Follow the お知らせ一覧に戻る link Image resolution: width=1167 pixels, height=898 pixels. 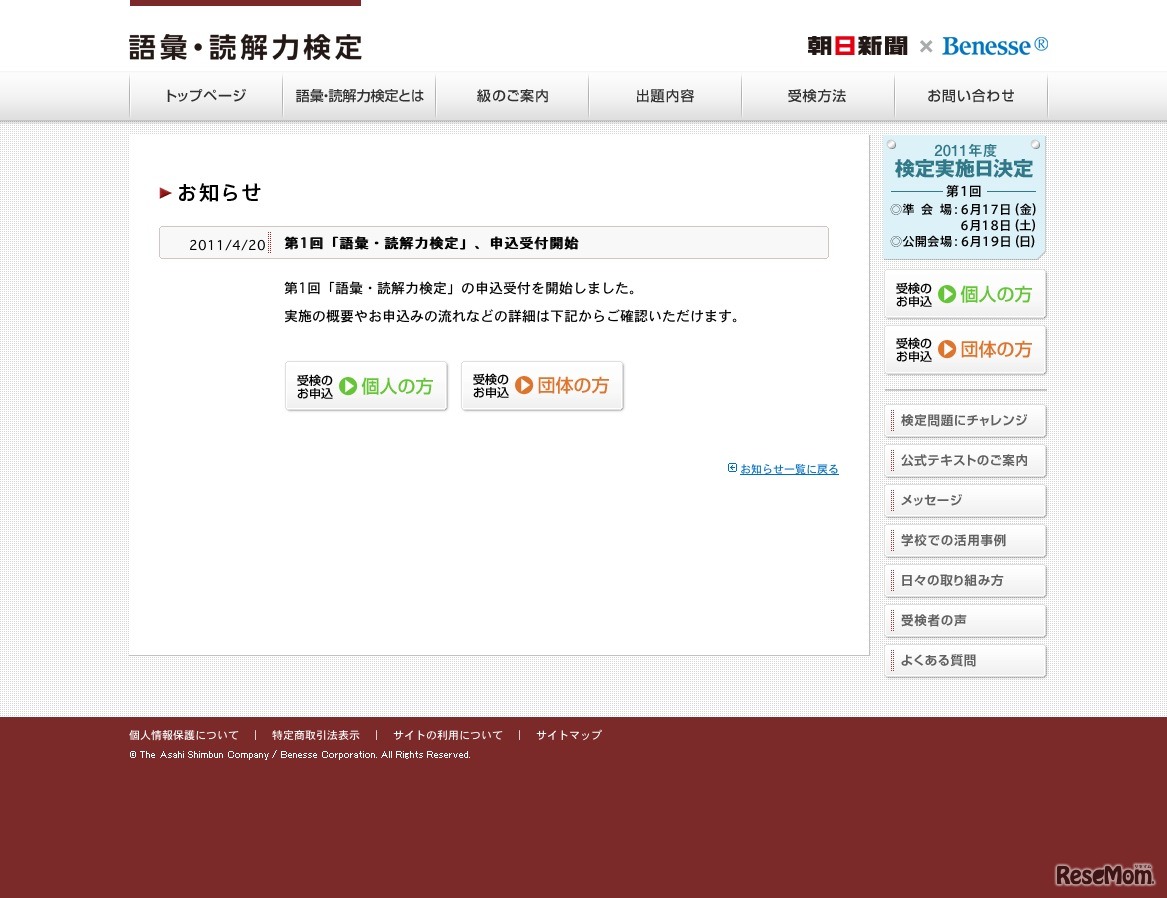[789, 469]
